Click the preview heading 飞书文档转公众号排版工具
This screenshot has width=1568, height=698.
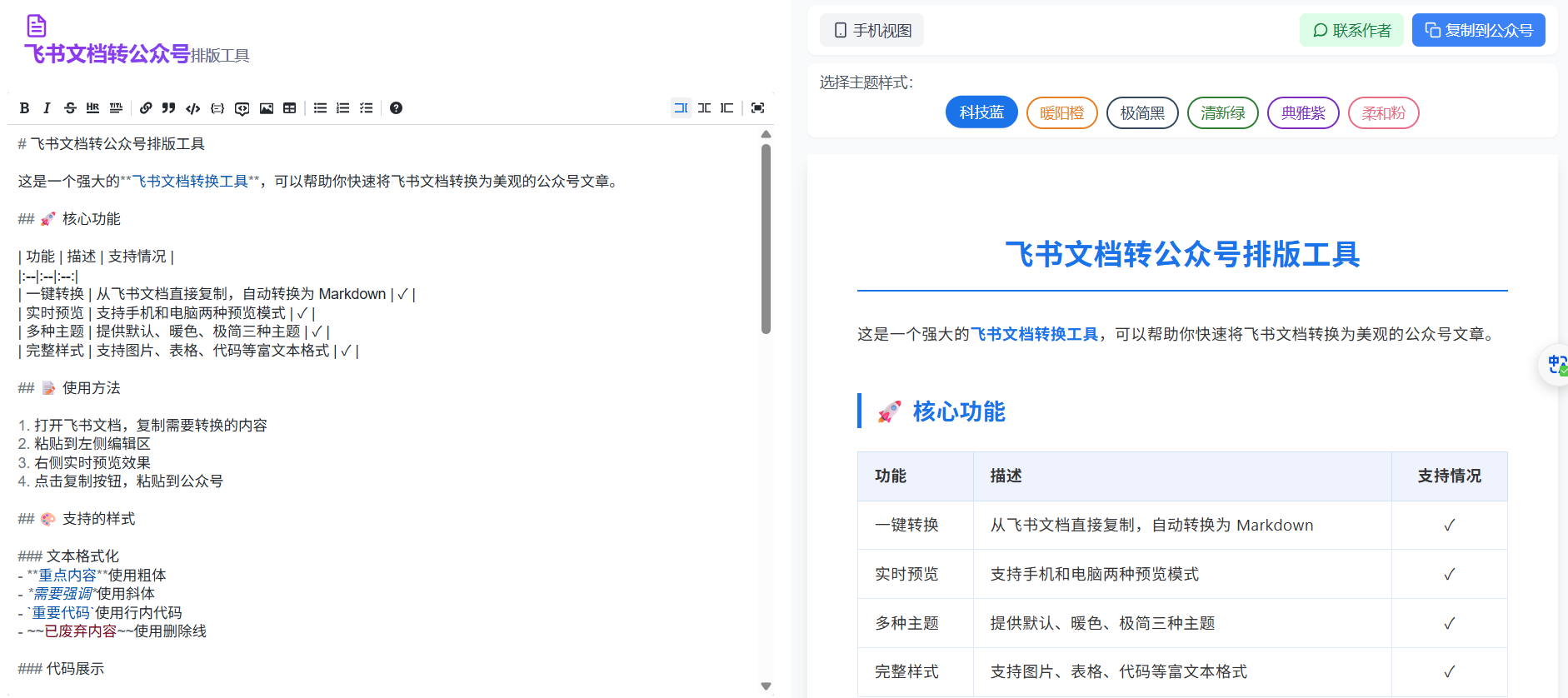click(1182, 254)
